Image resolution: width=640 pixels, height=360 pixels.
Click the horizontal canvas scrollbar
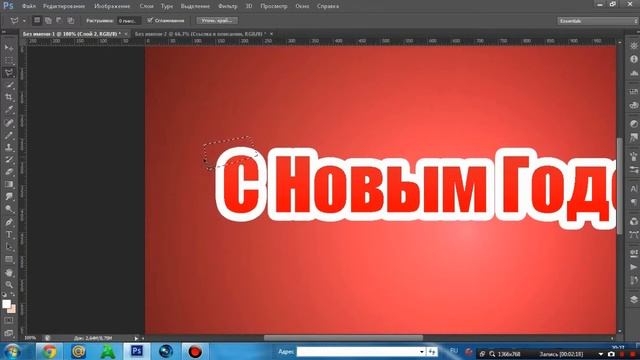(343, 338)
